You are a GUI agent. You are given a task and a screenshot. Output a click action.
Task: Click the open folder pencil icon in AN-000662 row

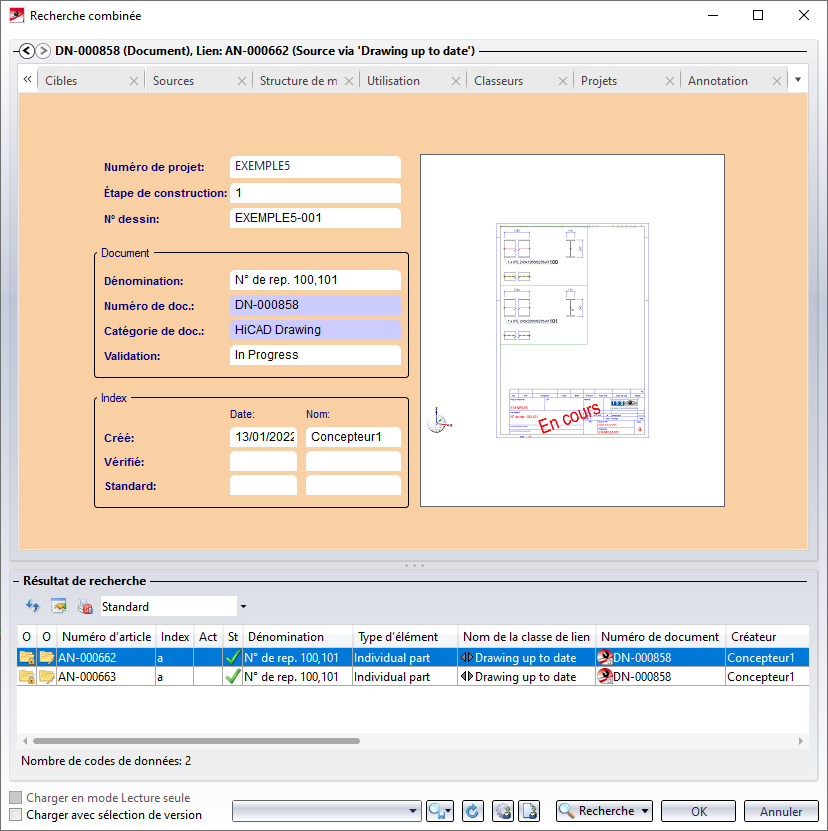tap(47, 658)
